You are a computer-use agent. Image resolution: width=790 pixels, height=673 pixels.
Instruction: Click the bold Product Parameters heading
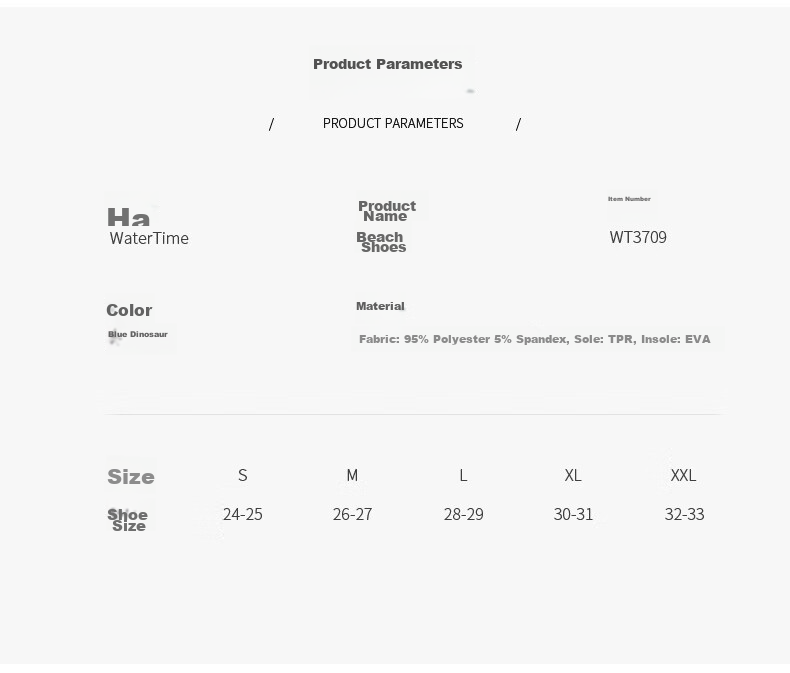[387, 64]
